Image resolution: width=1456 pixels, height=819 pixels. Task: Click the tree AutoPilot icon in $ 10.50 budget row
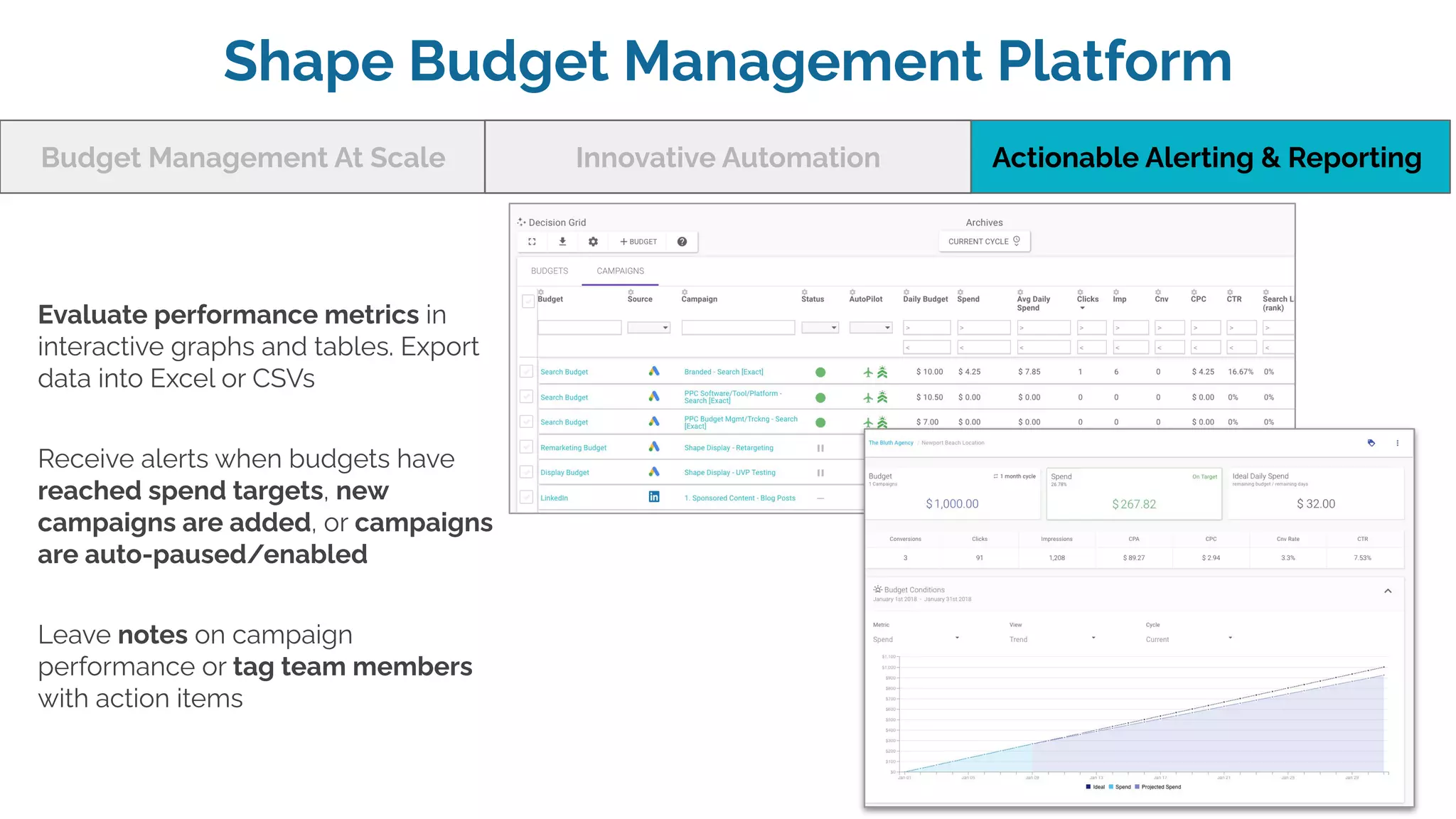pos(882,397)
